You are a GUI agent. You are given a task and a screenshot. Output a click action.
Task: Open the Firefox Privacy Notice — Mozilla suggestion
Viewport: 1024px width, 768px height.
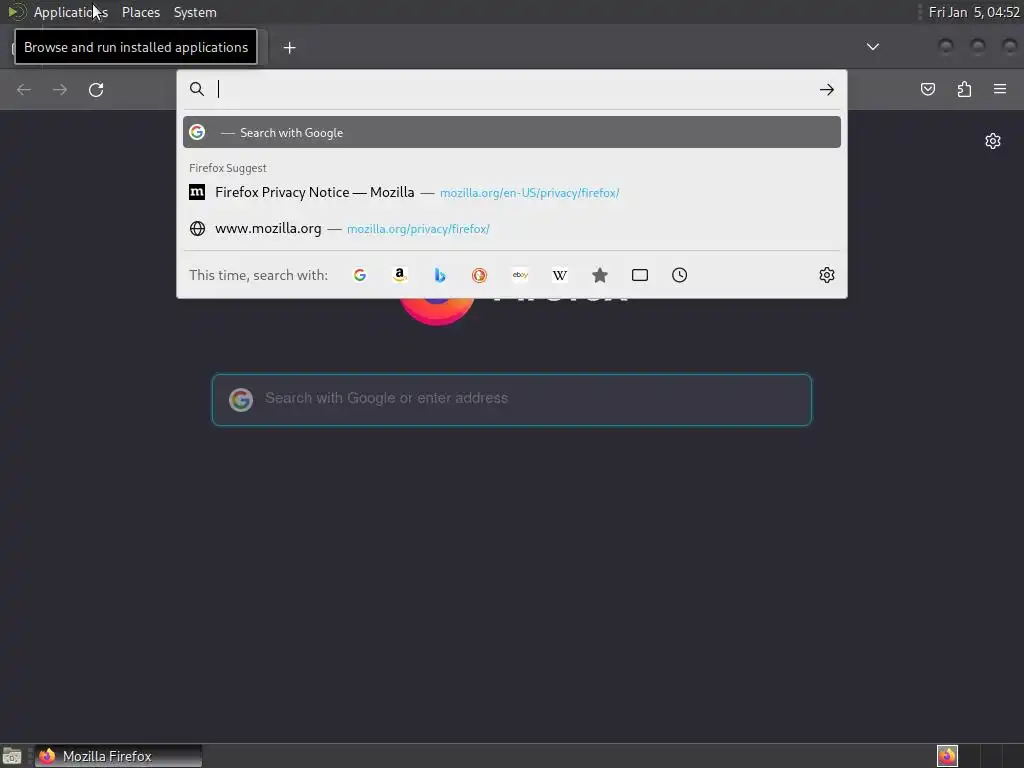511,192
